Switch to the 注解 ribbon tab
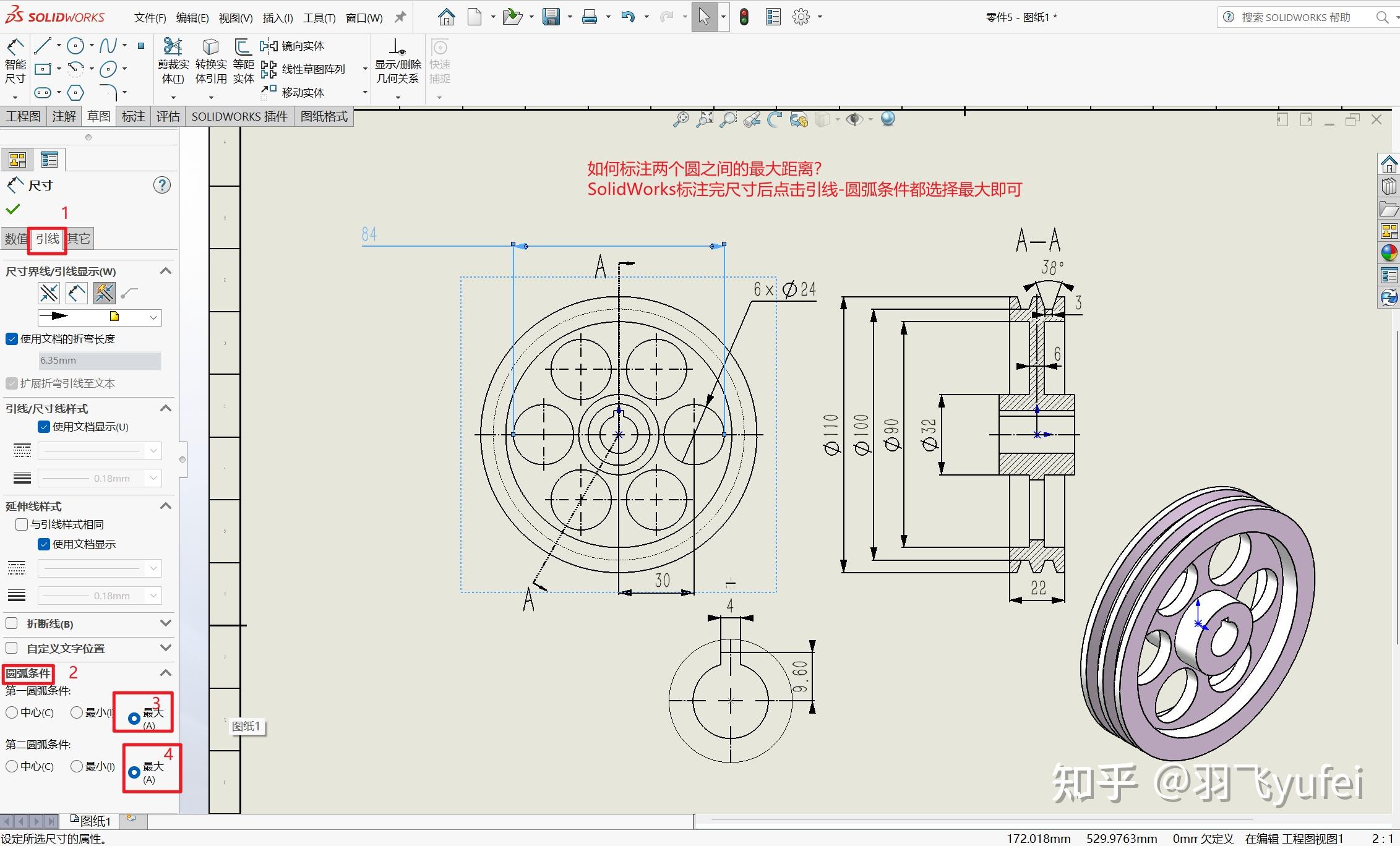 (64, 116)
